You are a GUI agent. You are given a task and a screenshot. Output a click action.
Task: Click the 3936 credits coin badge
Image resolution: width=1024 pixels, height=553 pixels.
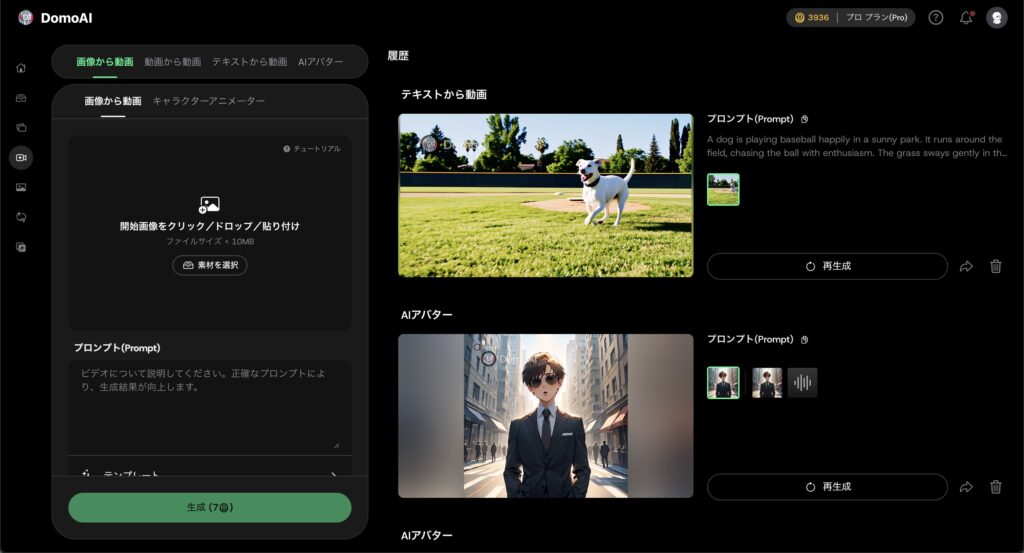(x=812, y=18)
